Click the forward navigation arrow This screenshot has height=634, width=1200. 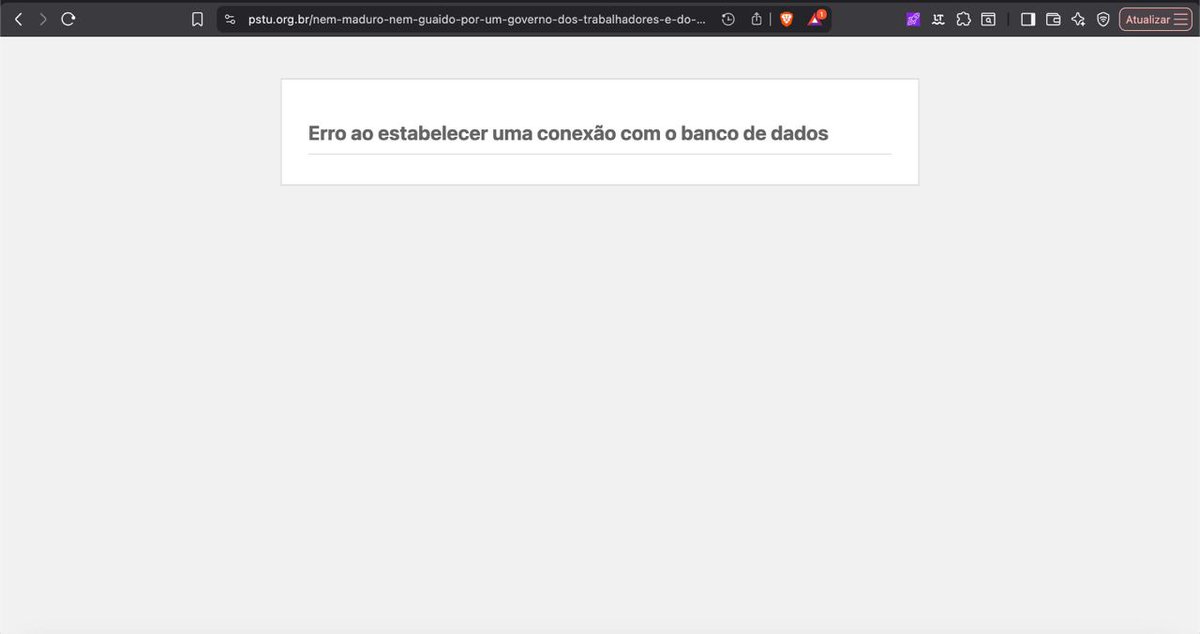(x=43, y=19)
